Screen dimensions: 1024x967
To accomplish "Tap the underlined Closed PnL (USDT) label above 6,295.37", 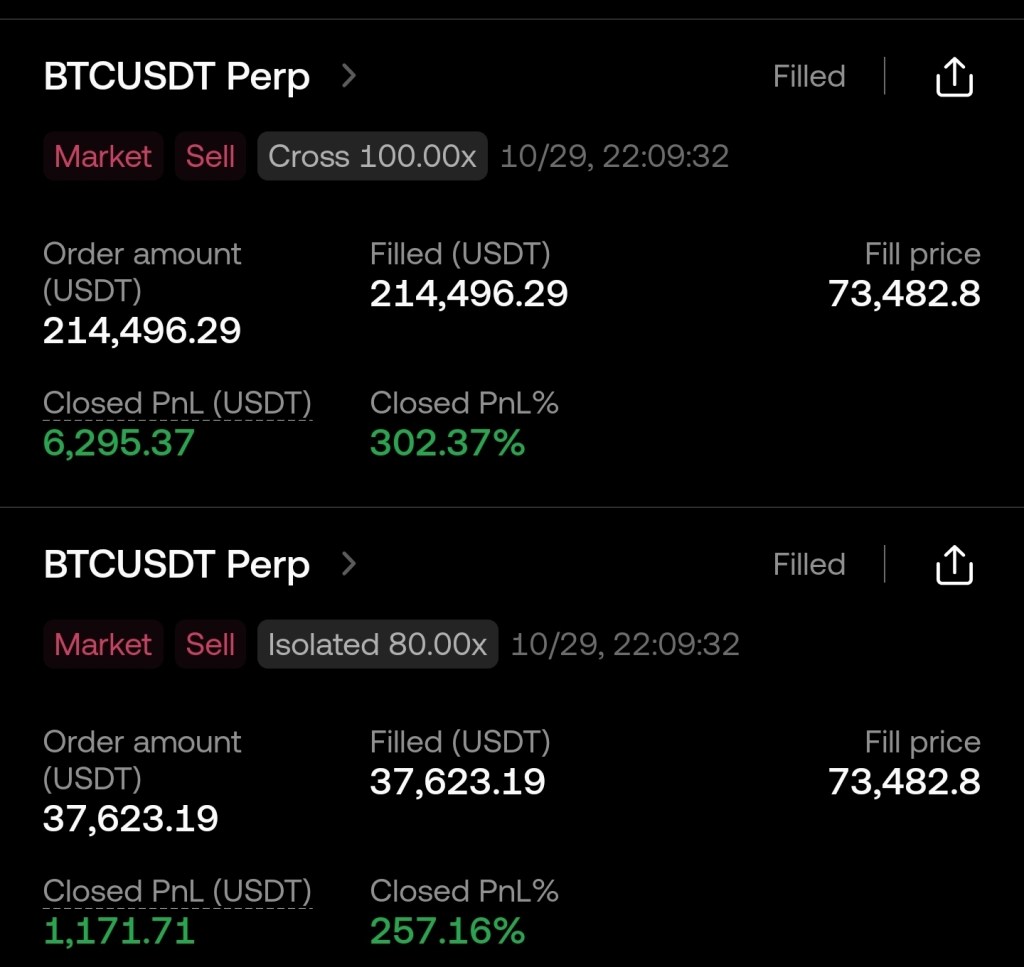I will 177,403.
